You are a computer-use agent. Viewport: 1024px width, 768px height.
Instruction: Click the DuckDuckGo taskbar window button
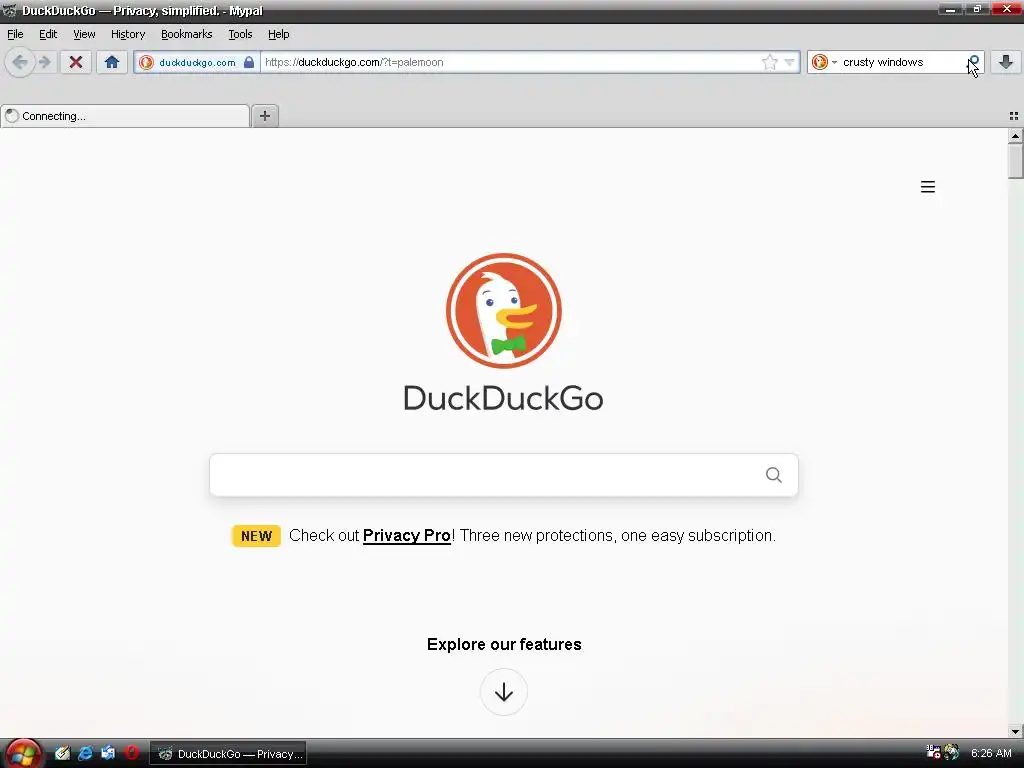point(229,754)
